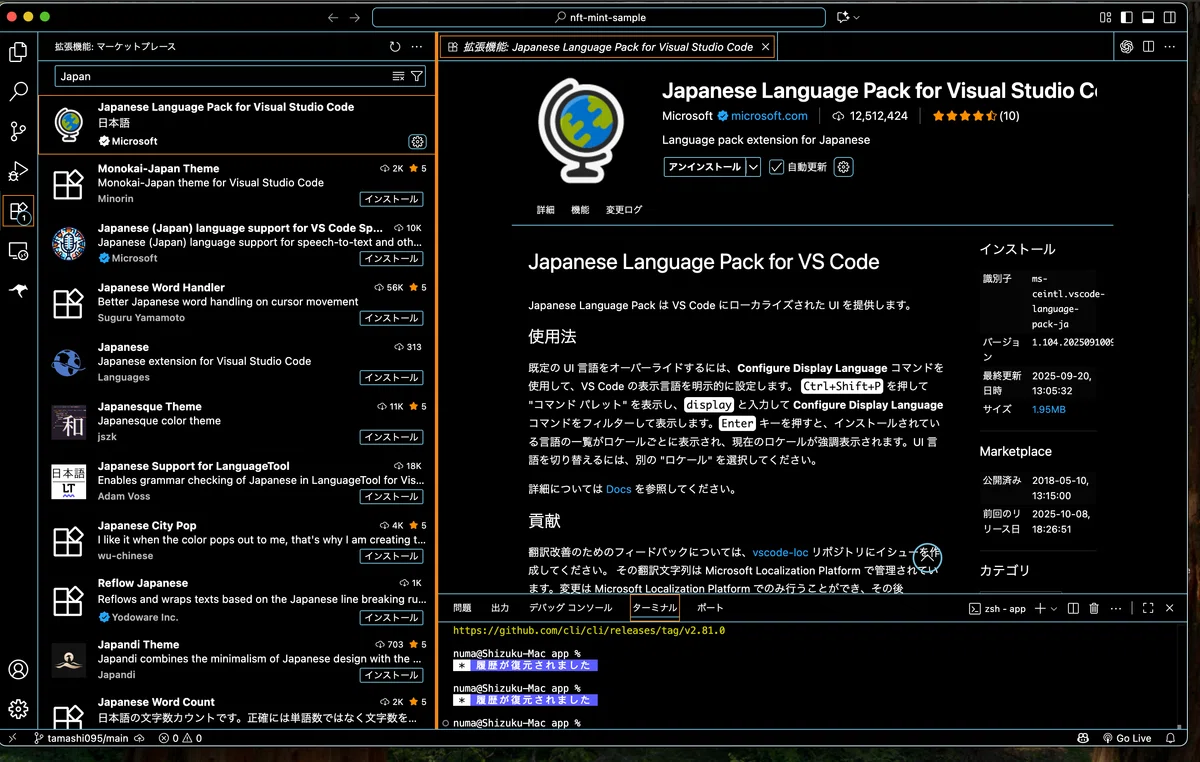The height and width of the screenshot is (762, 1200).
Task: Open gear menu for Japanese Language Pack in list
Action: tap(417, 142)
